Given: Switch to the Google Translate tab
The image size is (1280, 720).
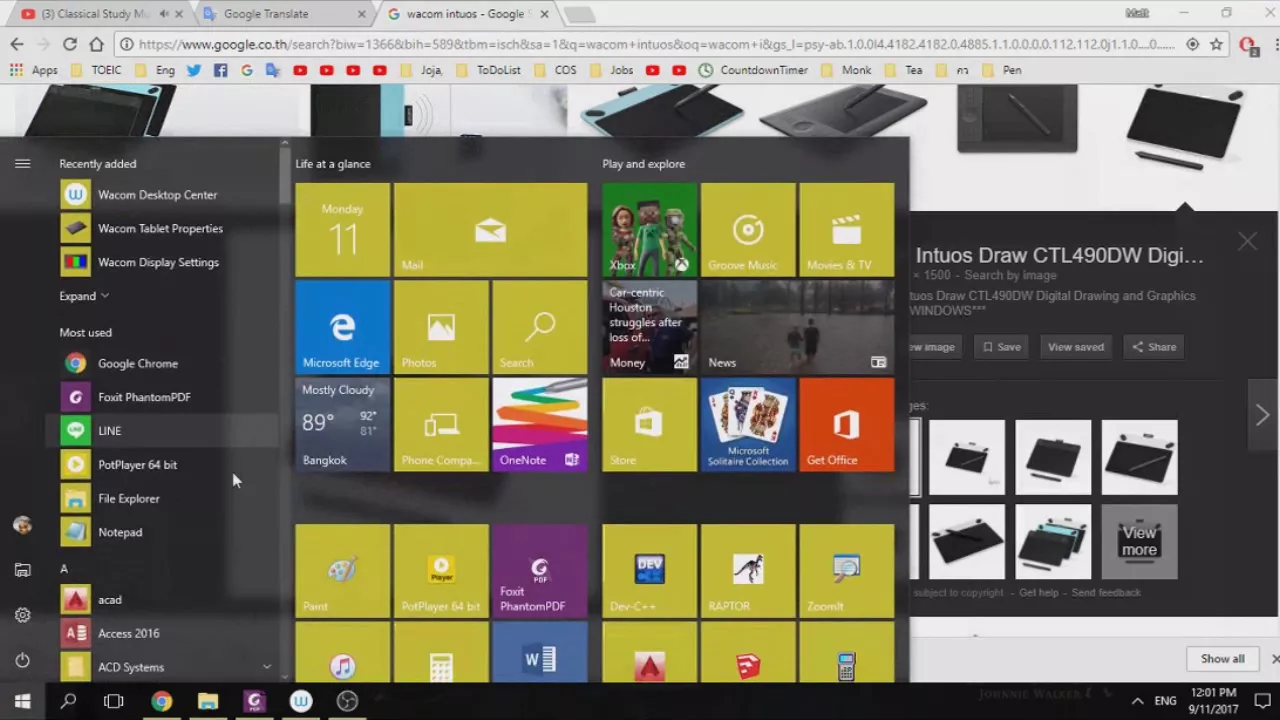Looking at the screenshot, I should (x=283, y=14).
